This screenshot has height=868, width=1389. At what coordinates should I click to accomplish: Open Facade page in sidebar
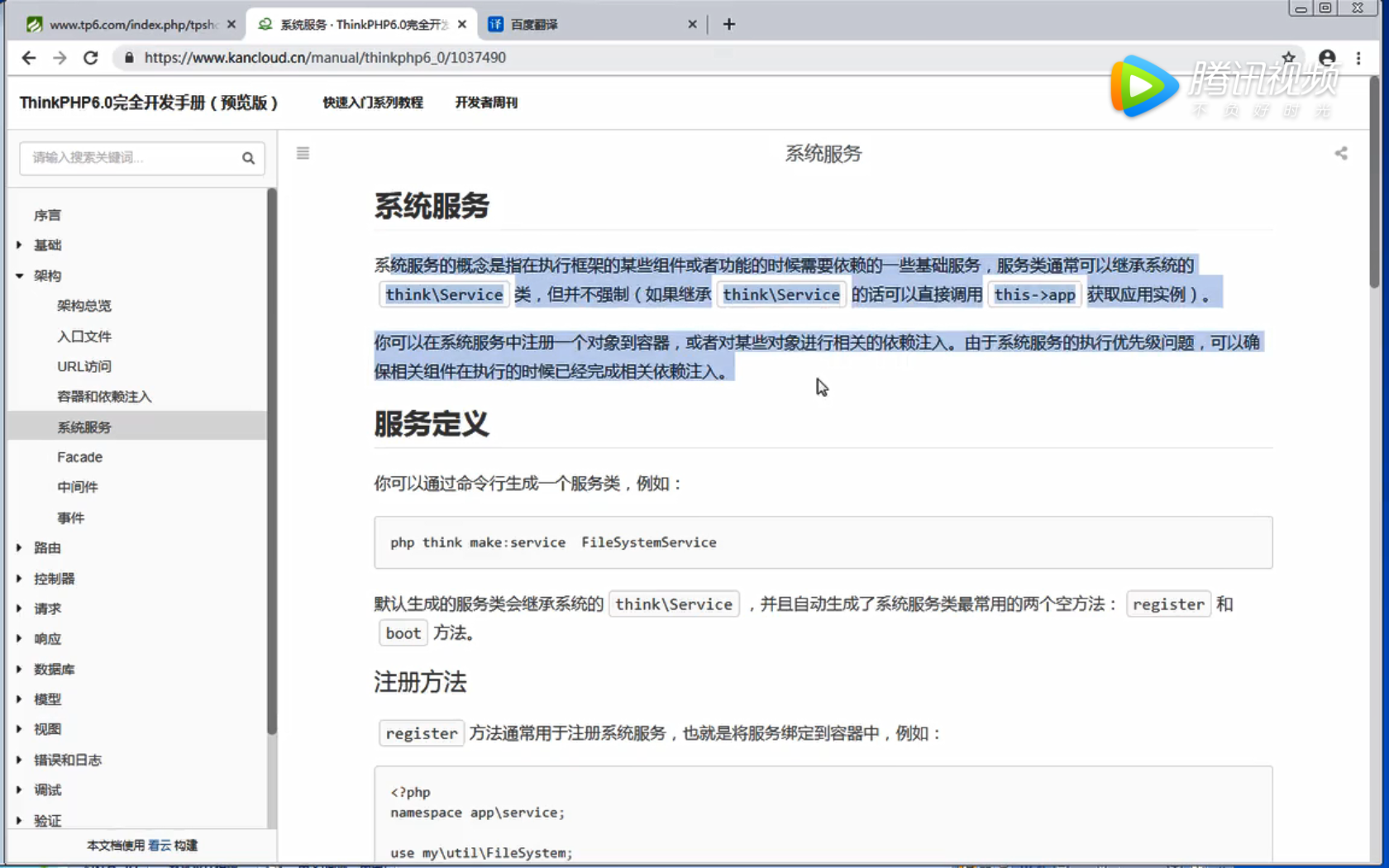[x=80, y=457]
